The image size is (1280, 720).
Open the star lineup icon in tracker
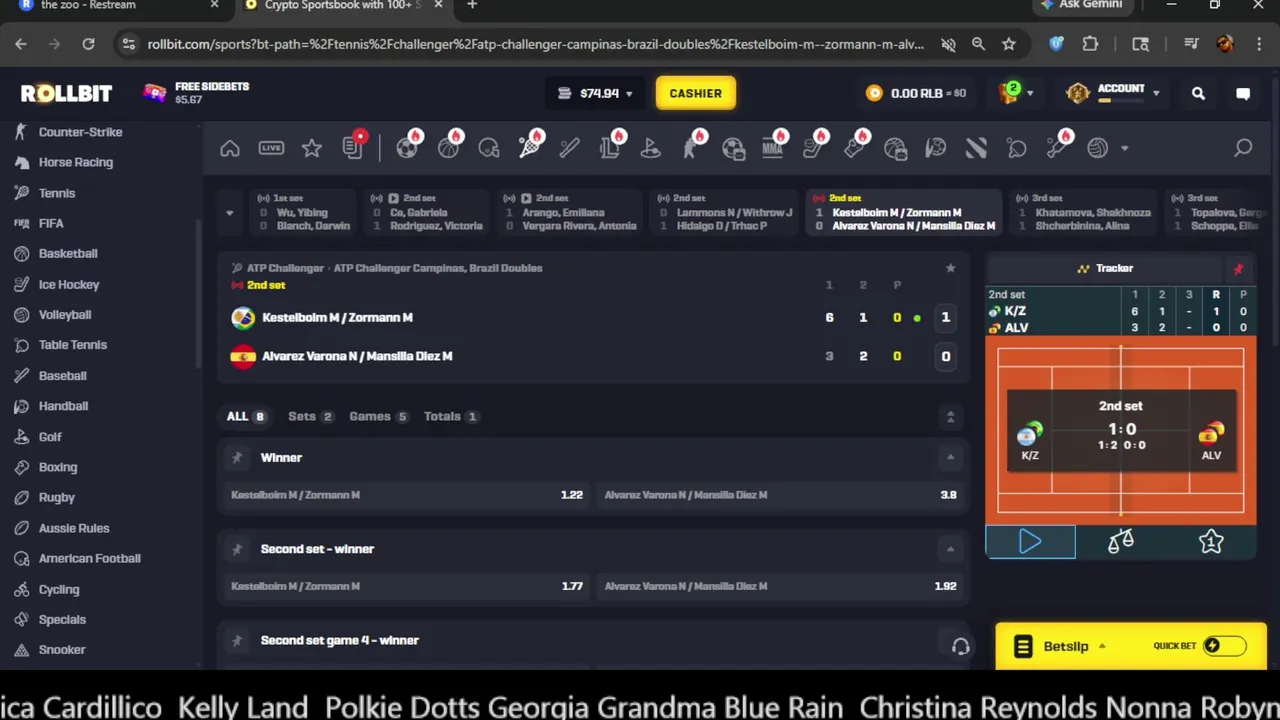(x=1211, y=541)
